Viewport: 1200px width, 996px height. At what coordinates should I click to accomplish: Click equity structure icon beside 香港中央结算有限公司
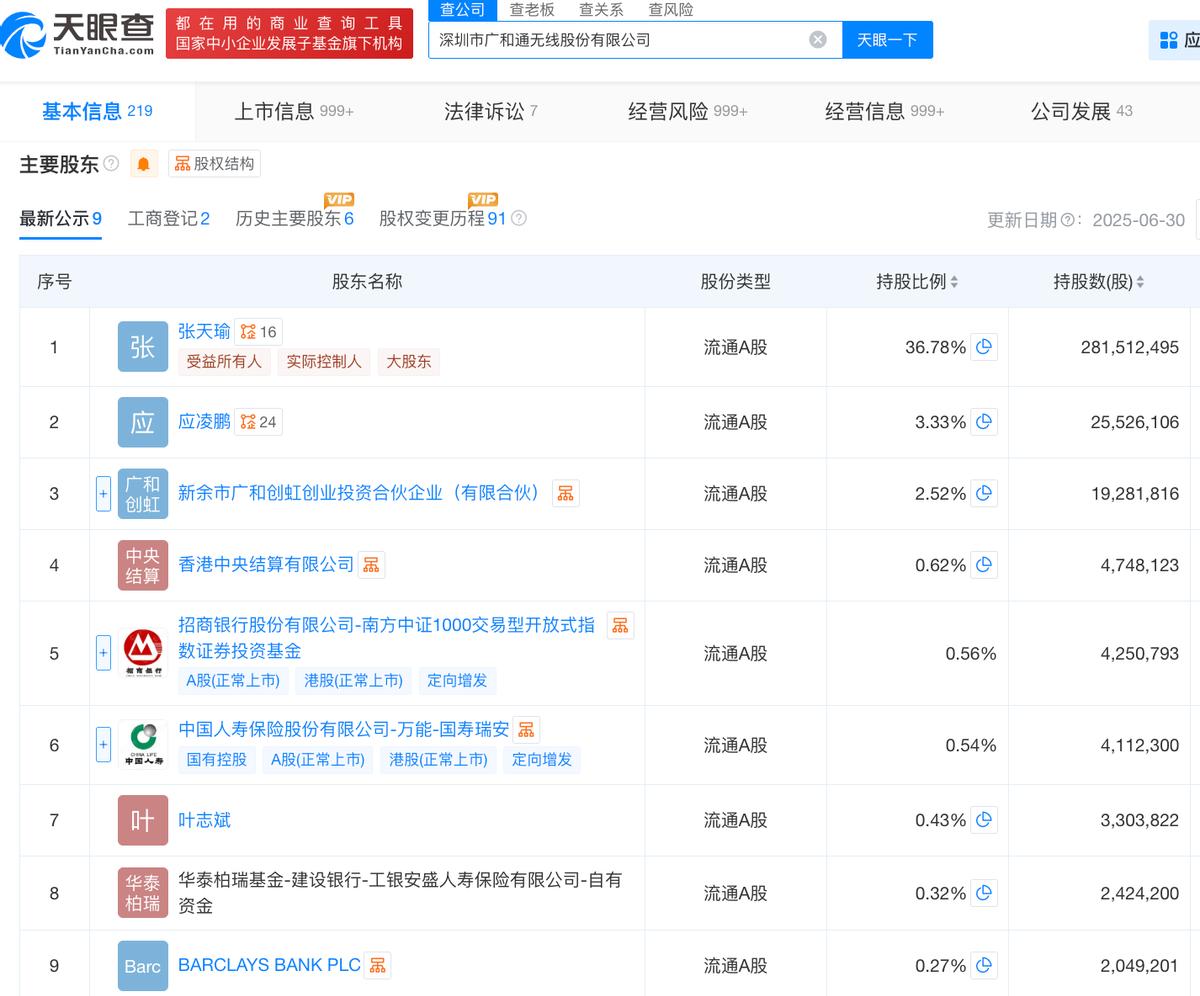371,565
